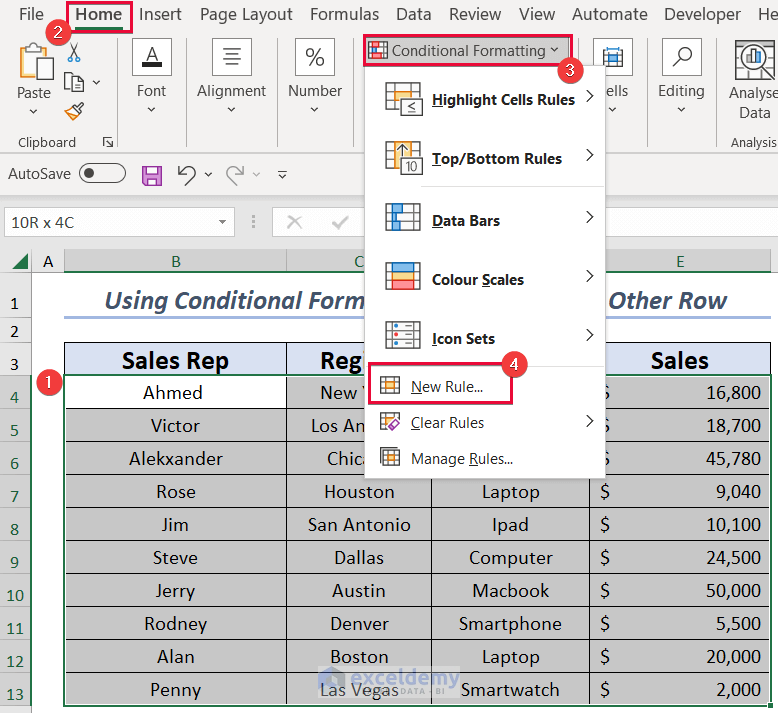The image size is (778, 713).
Task: Click the Undo arrow icon
Action: pyautogui.click(x=186, y=175)
